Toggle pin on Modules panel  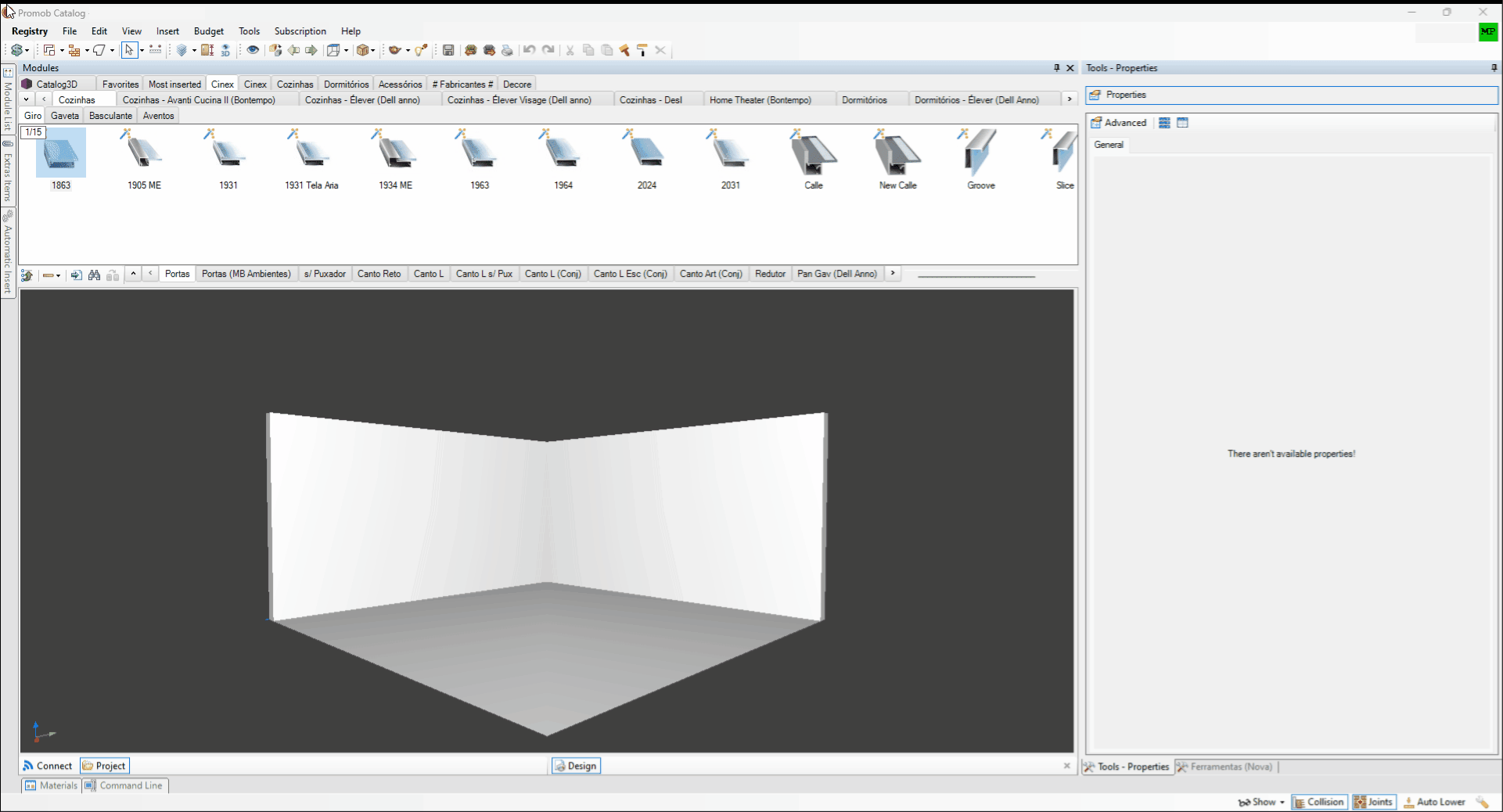point(1056,68)
